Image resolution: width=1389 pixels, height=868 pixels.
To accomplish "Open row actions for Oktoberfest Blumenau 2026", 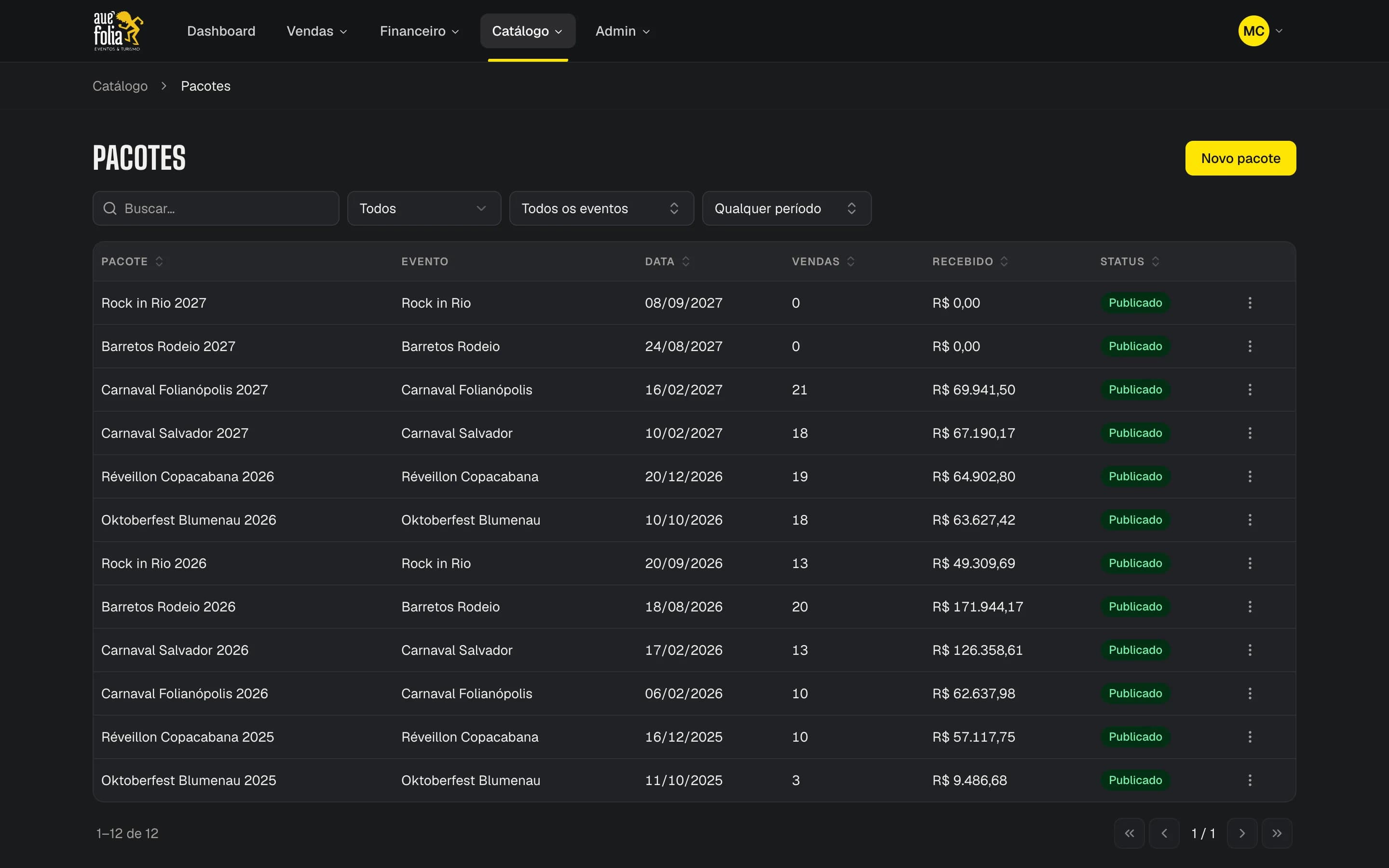I will point(1250,519).
